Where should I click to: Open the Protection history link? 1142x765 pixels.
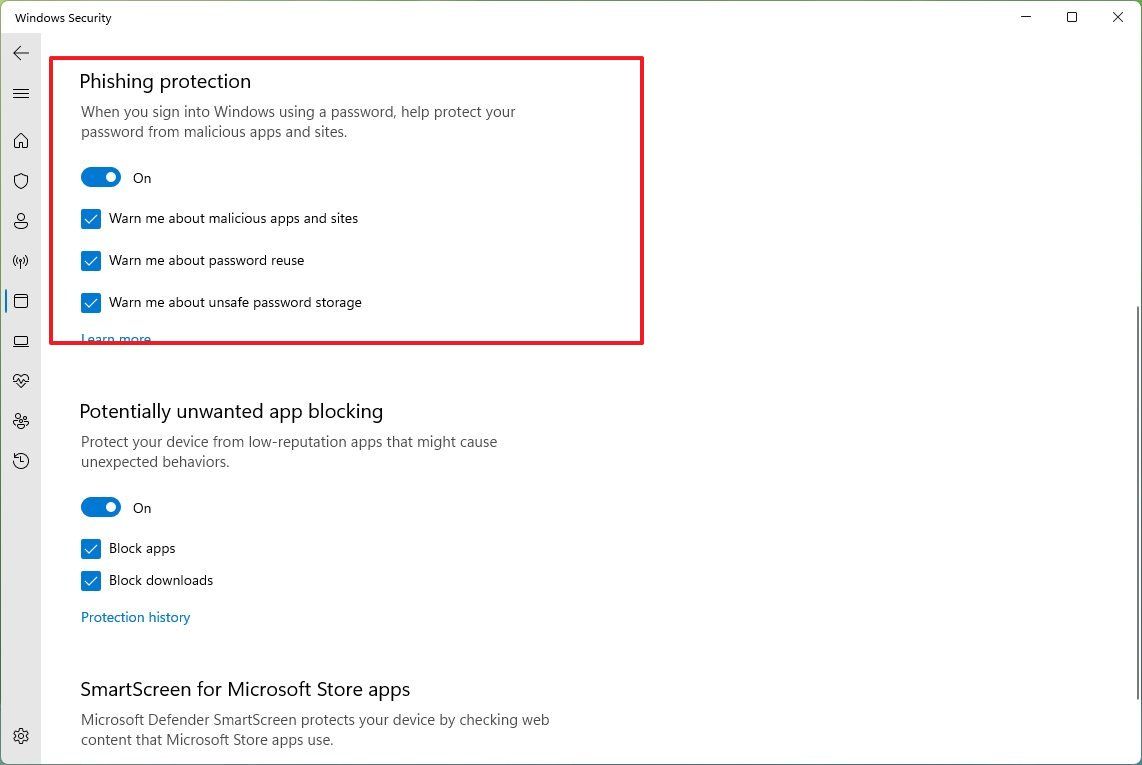point(135,617)
